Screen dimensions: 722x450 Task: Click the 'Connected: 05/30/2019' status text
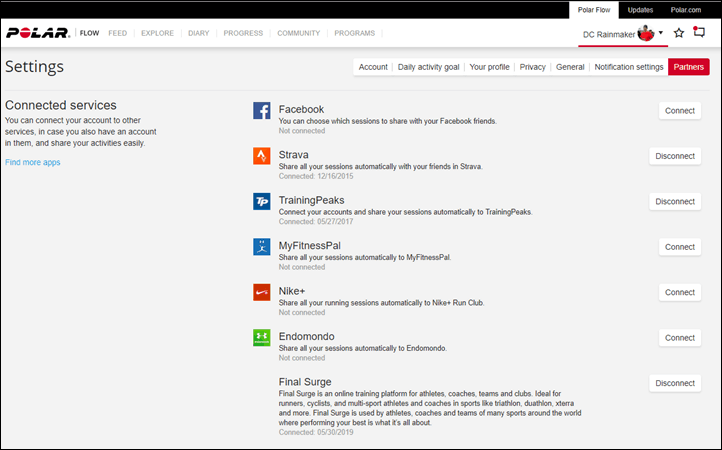point(316,432)
